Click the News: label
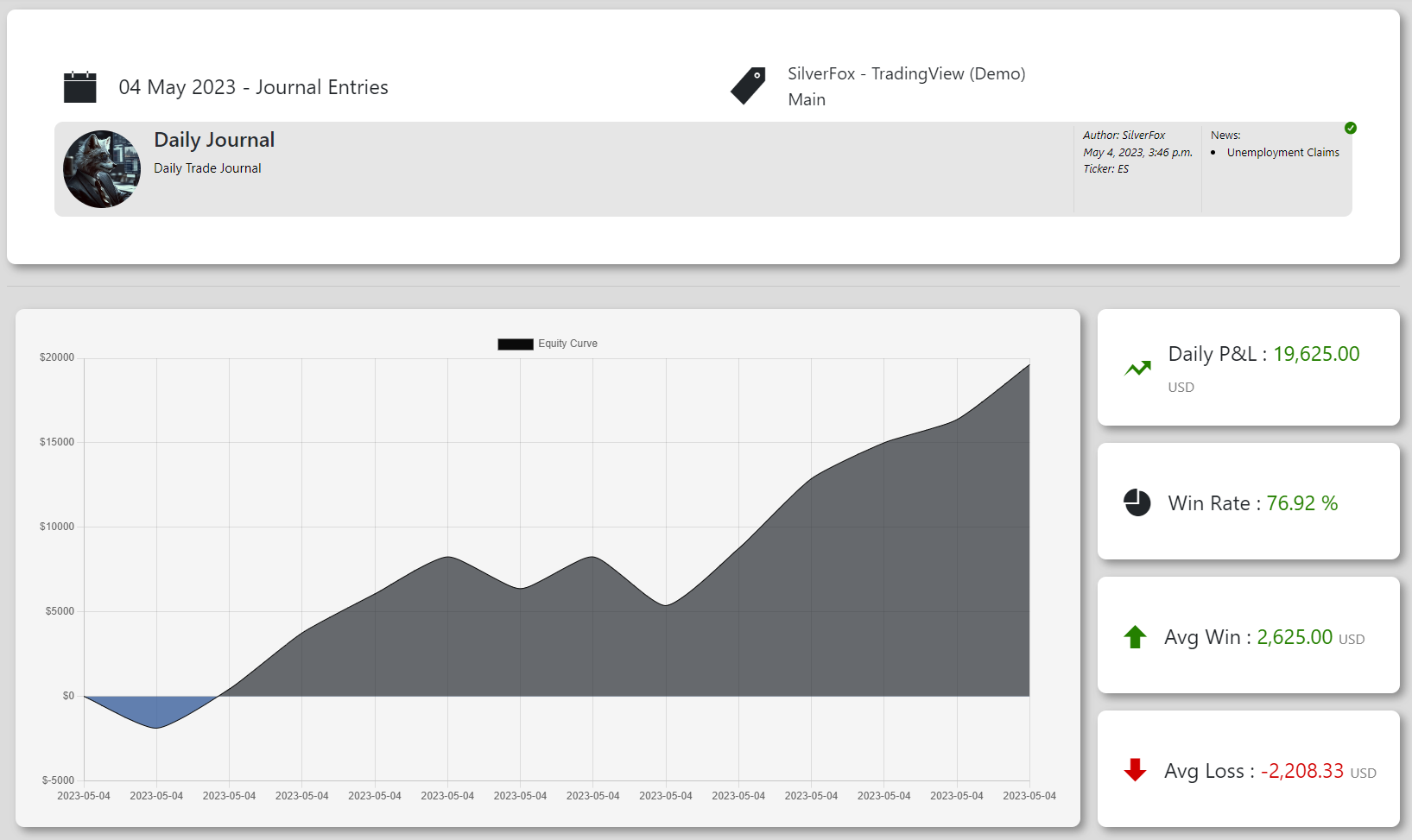Viewport: 1412px width, 840px height. (1225, 136)
